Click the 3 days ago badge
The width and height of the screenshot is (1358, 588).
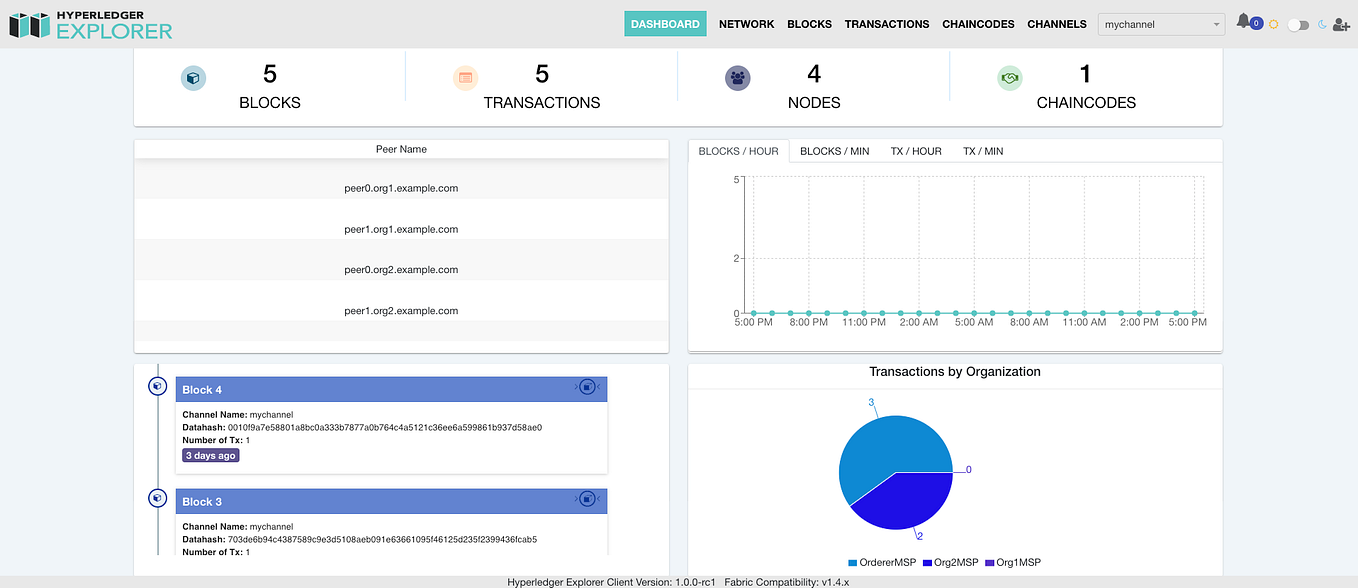(x=210, y=455)
